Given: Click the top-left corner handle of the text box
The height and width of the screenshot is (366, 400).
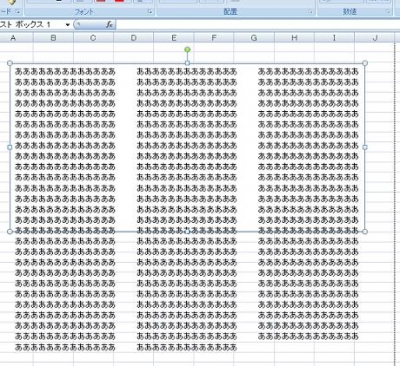Looking at the screenshot, I should (10, 63).
